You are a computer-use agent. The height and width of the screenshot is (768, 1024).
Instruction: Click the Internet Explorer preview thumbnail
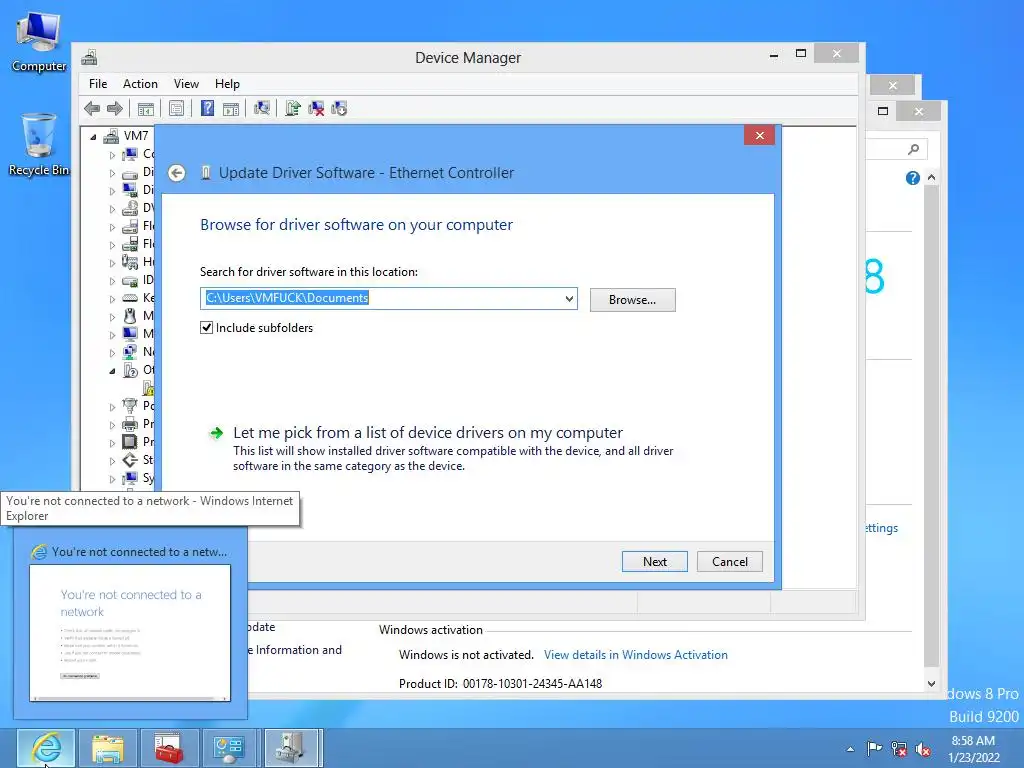(130, 633)
